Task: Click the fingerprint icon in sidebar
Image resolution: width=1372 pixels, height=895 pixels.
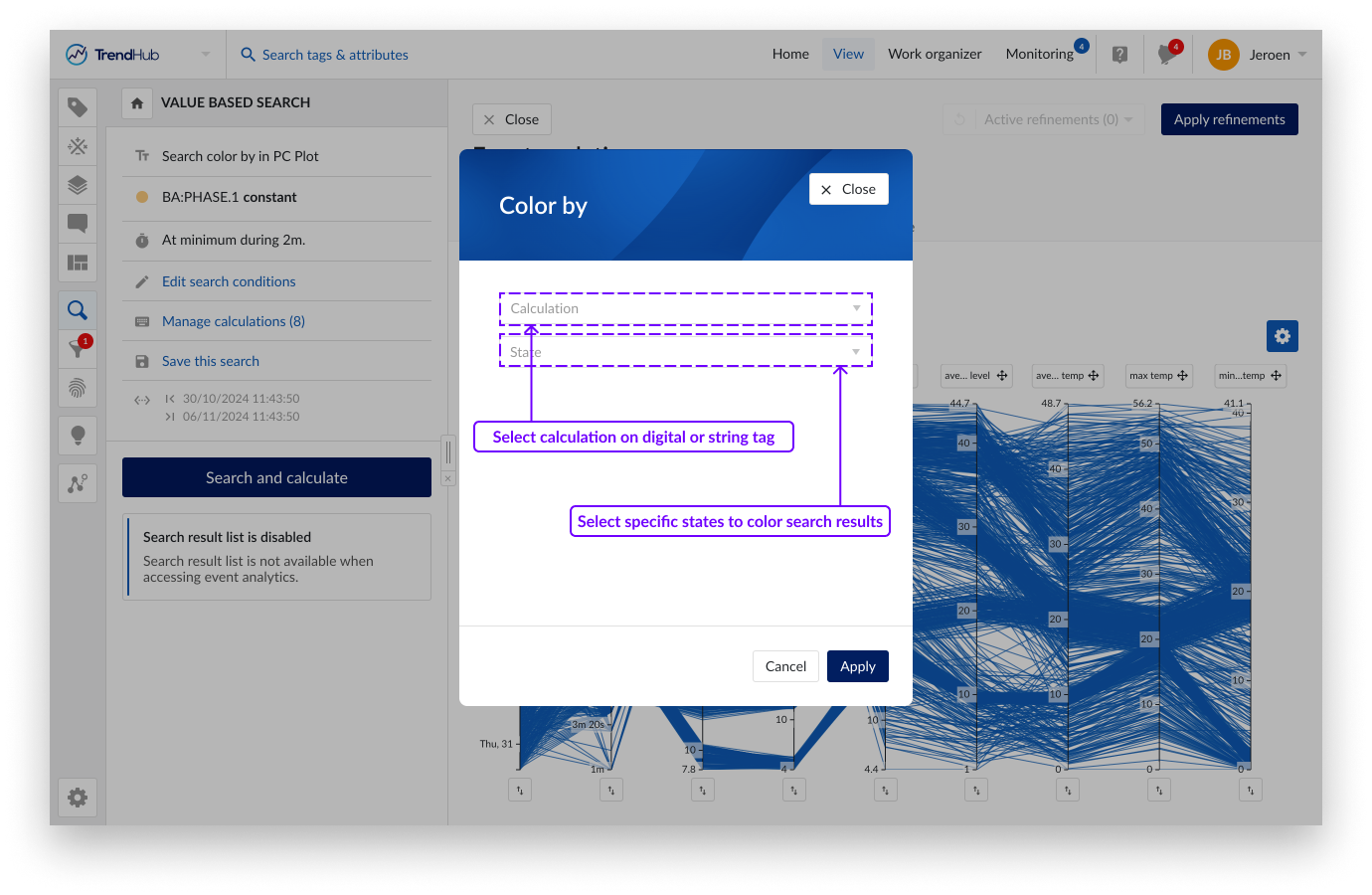Action: (x=78, y=388)
